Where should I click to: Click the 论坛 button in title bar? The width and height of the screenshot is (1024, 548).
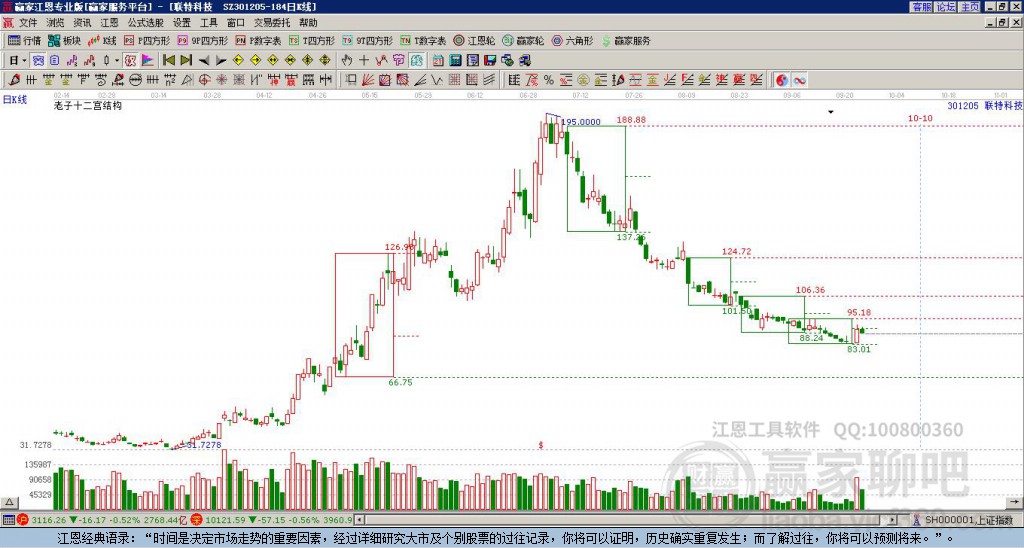pos(945,7)
